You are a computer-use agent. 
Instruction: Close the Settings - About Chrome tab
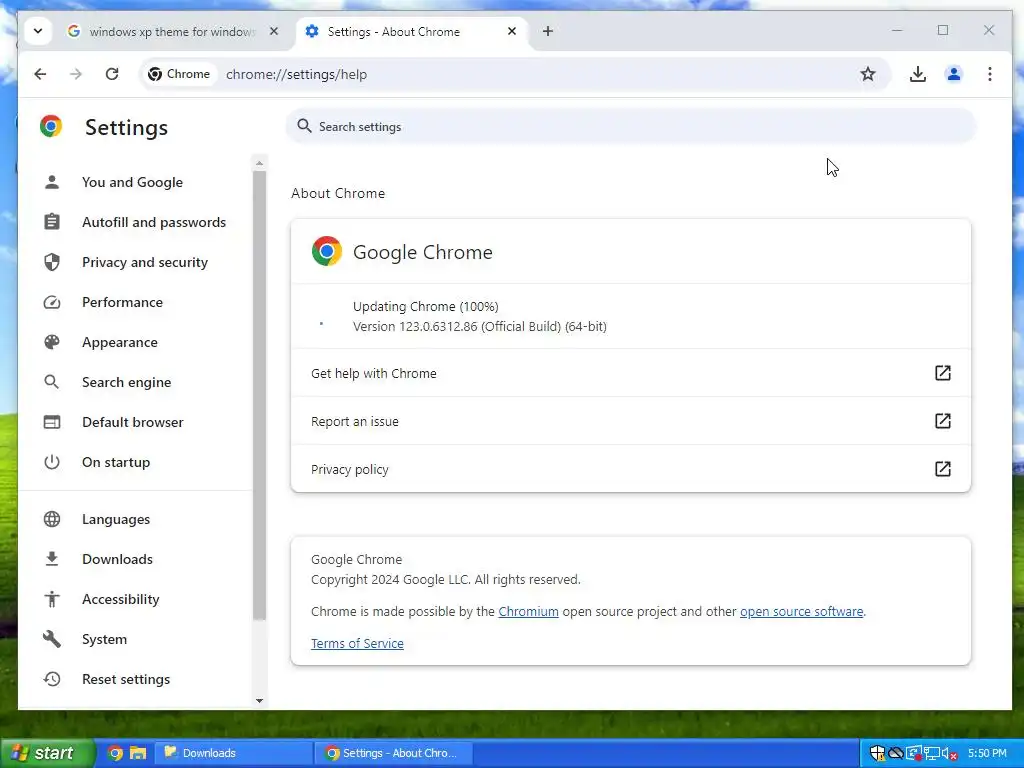click(x=511, y=31)
